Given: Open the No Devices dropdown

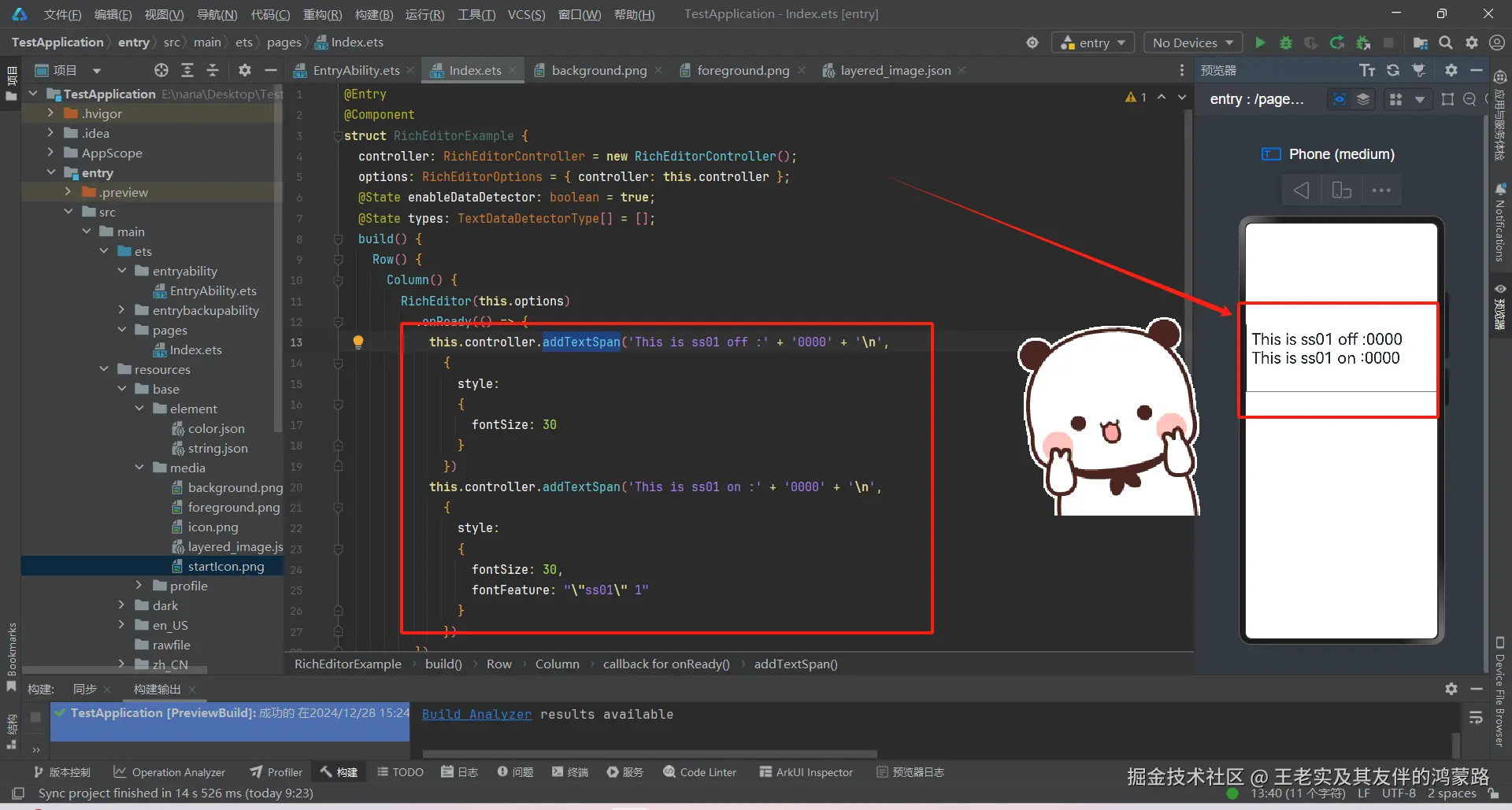Looking at the screenshot, I should 1191,43.
